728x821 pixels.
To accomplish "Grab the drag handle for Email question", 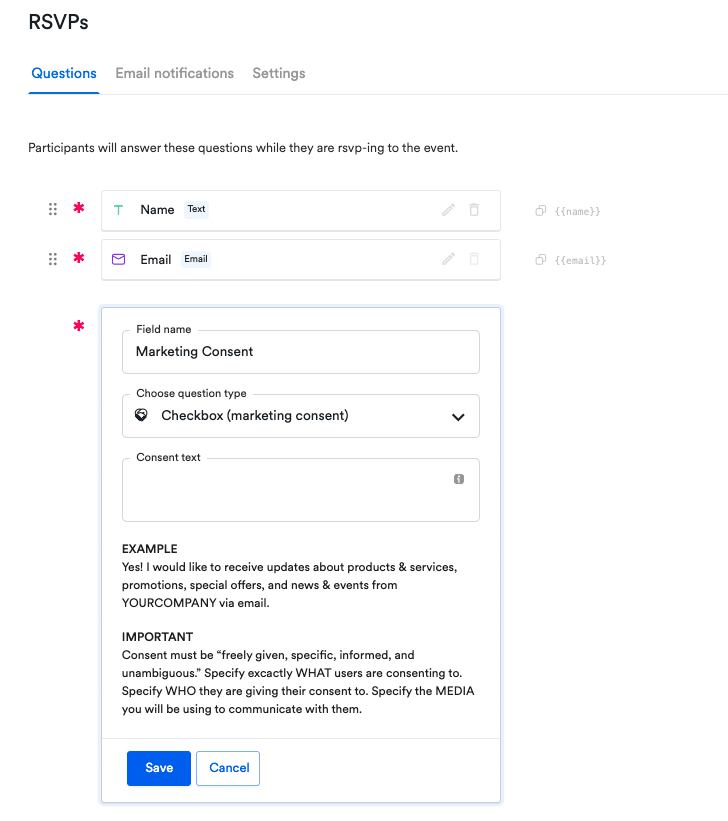I will [53, 259].
